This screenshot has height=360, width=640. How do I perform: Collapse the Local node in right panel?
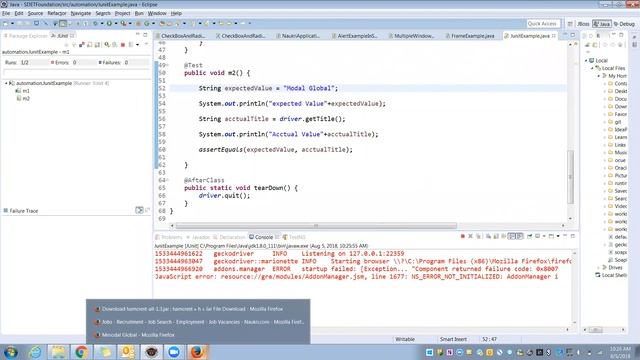coord(587,60)
